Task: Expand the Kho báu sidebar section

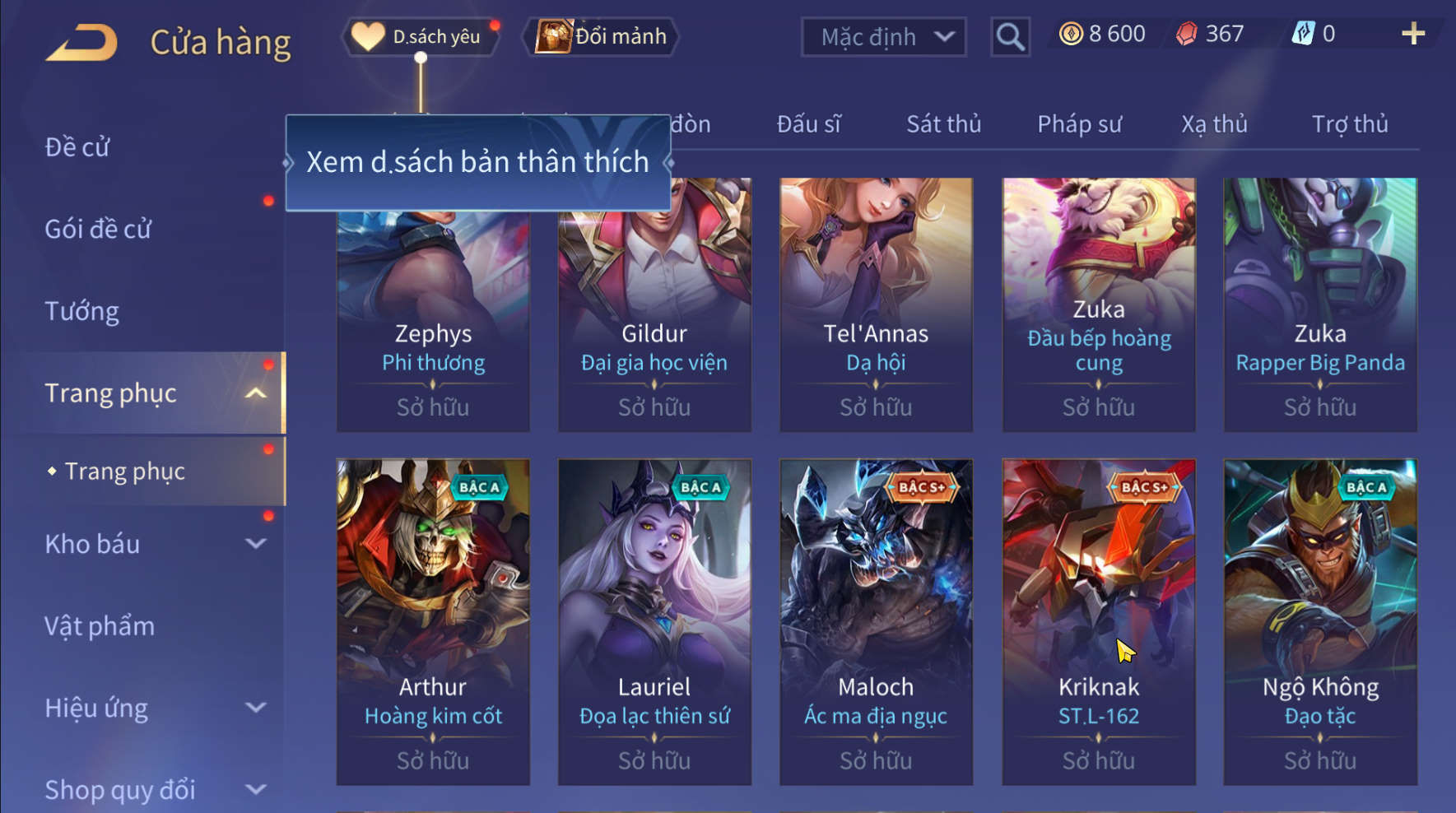Action: 256,544
